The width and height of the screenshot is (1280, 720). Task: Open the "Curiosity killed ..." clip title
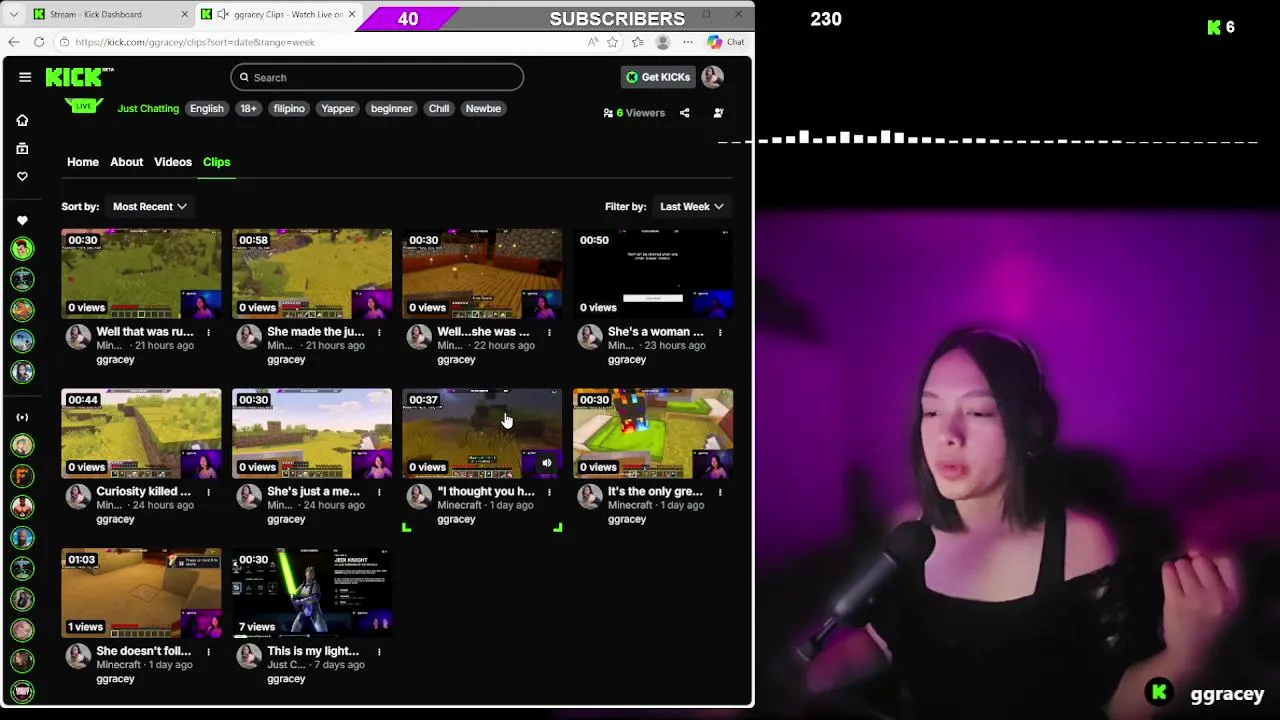[143, 492]
